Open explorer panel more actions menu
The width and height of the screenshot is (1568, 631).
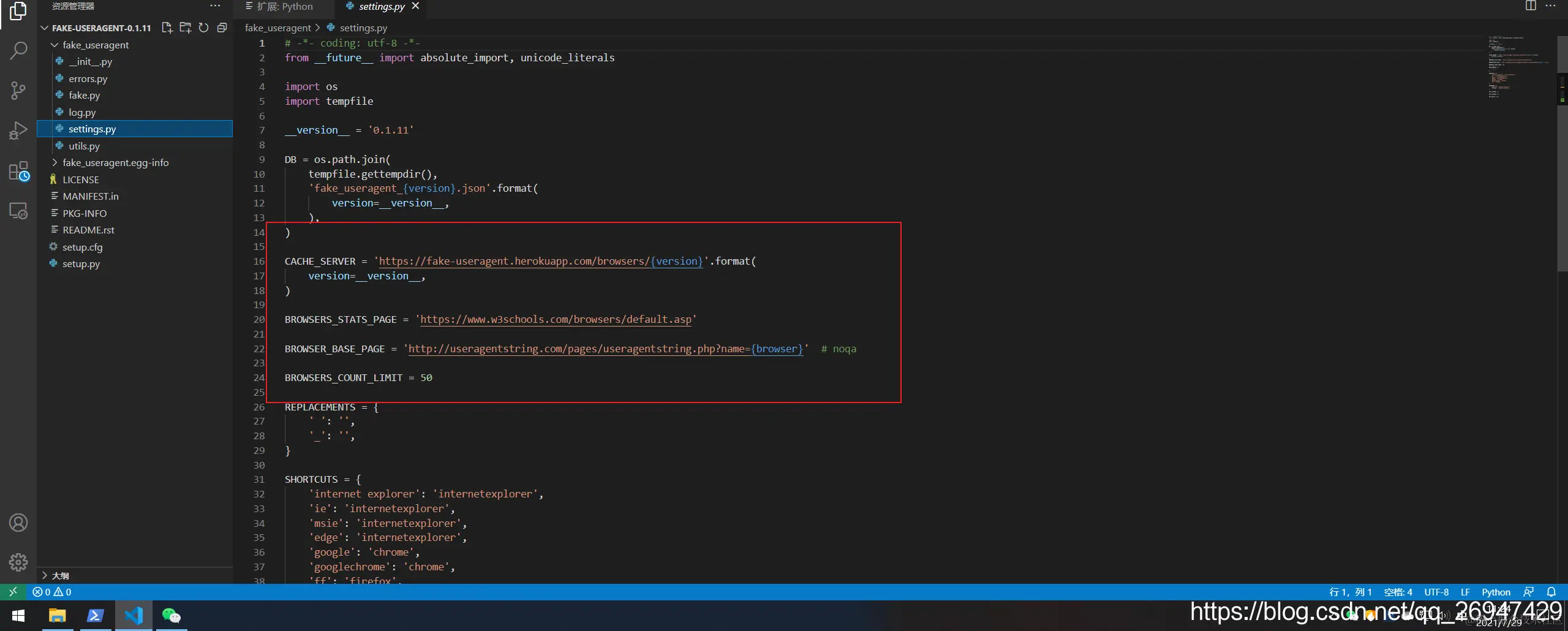point(215,6)
